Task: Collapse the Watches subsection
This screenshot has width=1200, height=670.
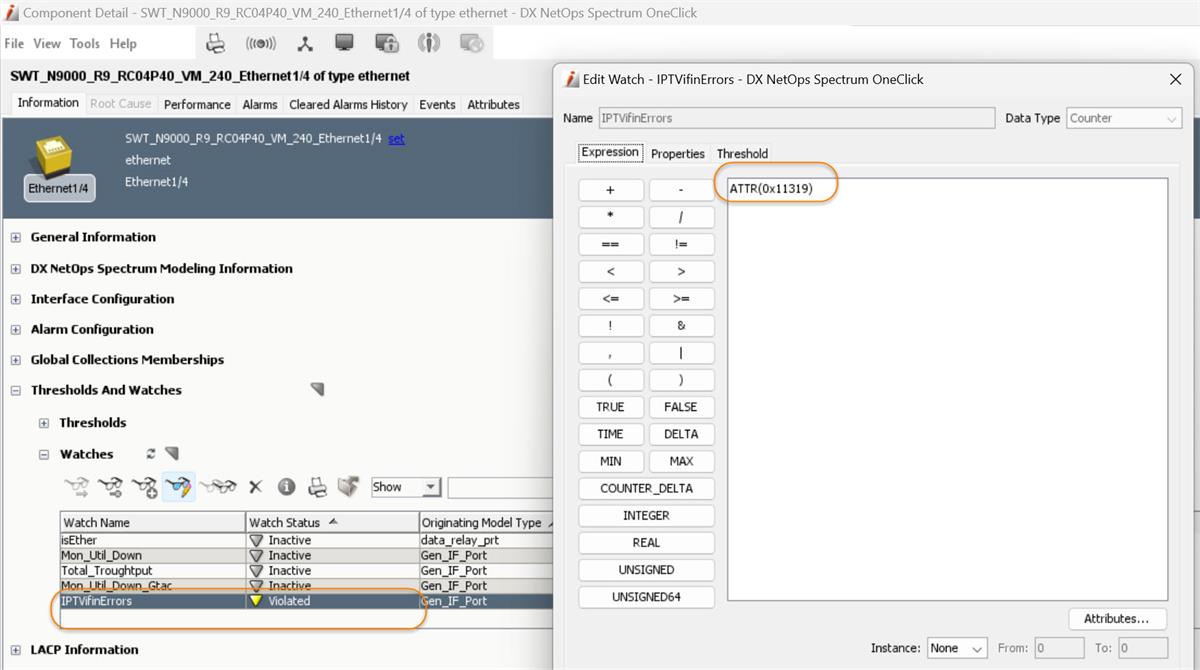Action: (44, 454)
